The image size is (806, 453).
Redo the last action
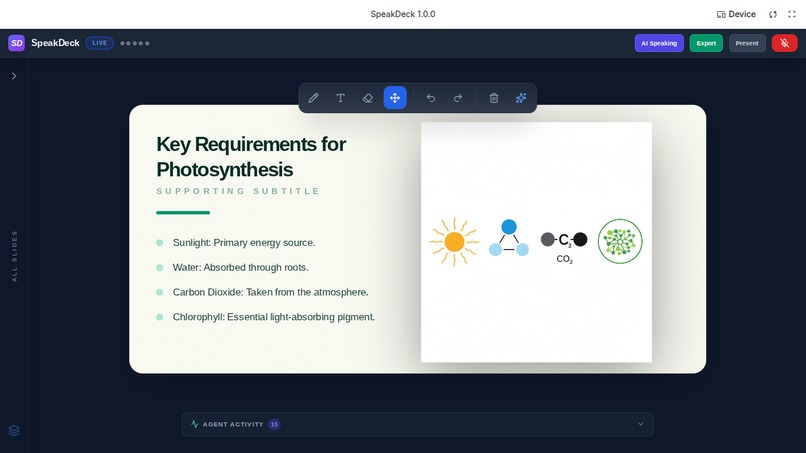(458, 98)
